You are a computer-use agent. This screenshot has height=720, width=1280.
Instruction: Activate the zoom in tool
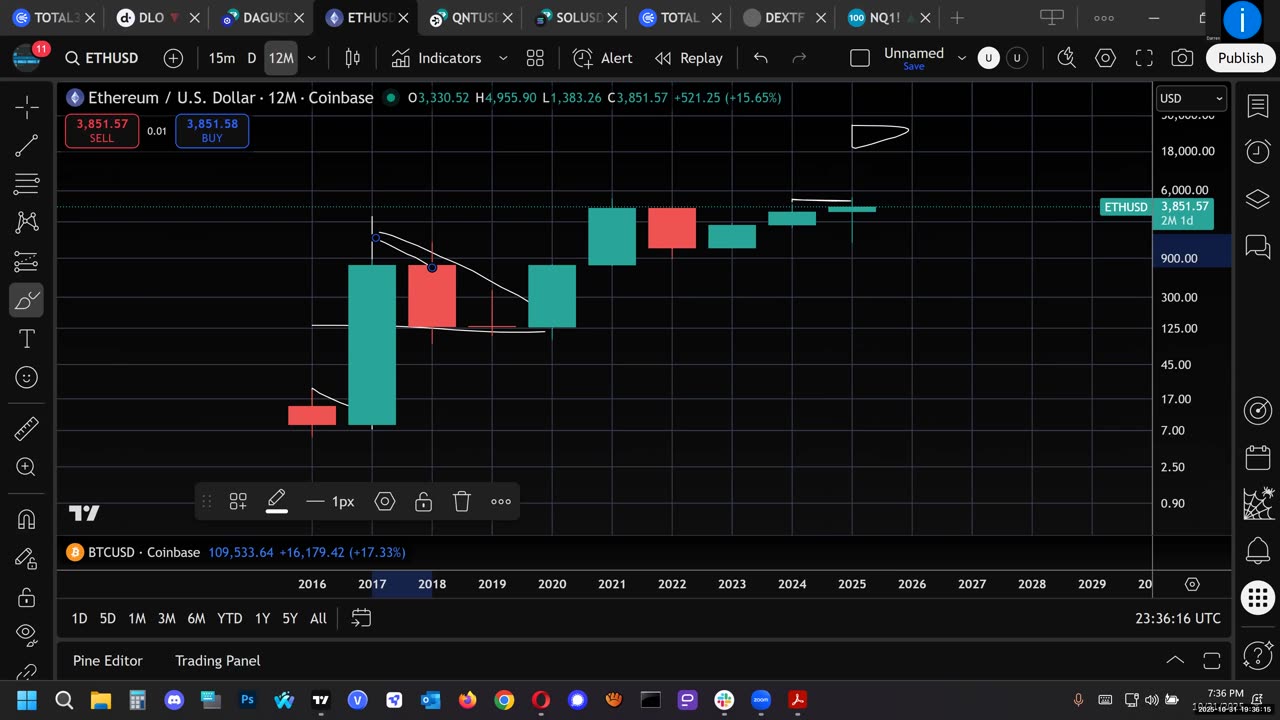tap(27, 467)
